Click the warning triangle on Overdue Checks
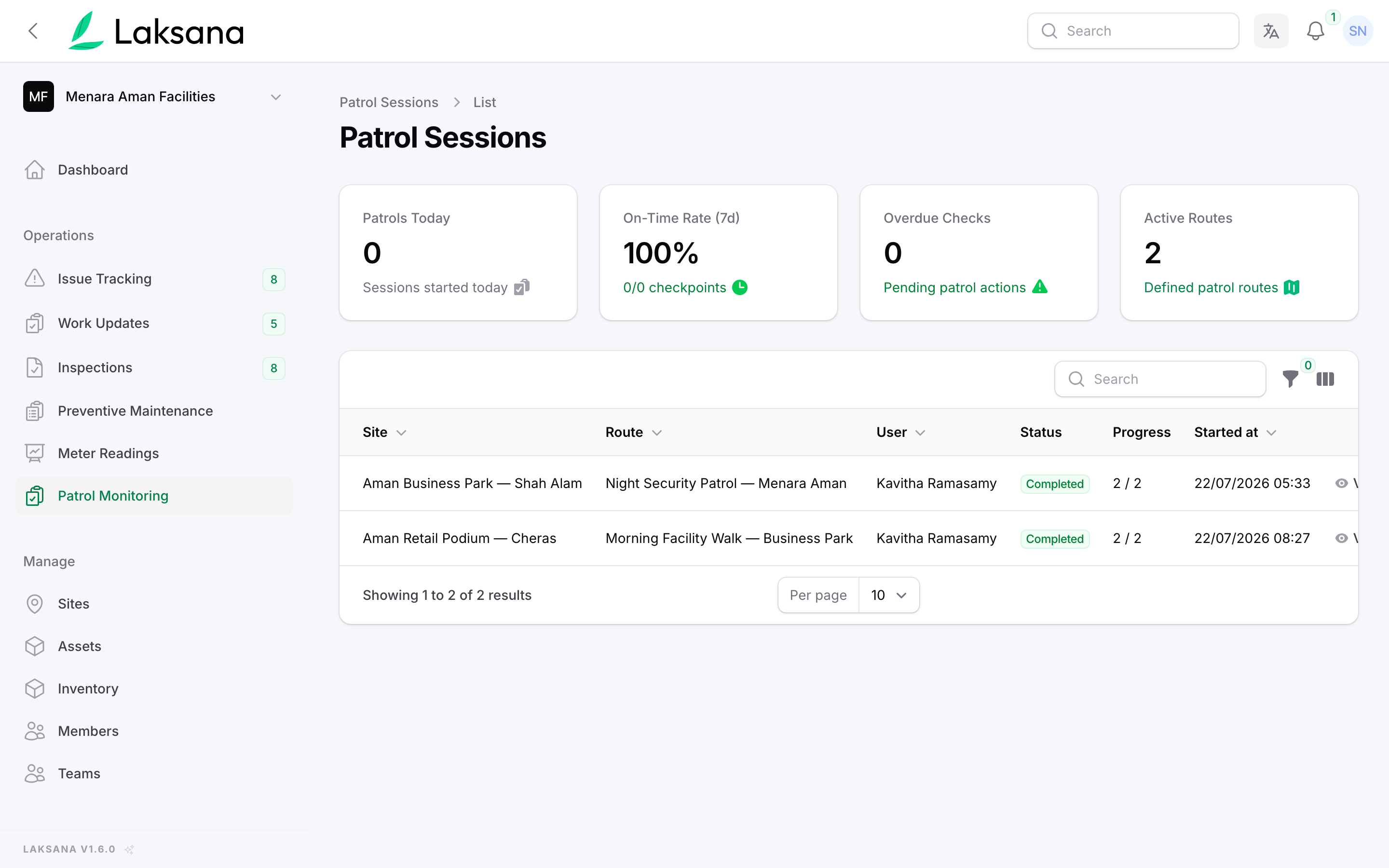Screen dimensions: 1389x868 point(1039,286)
